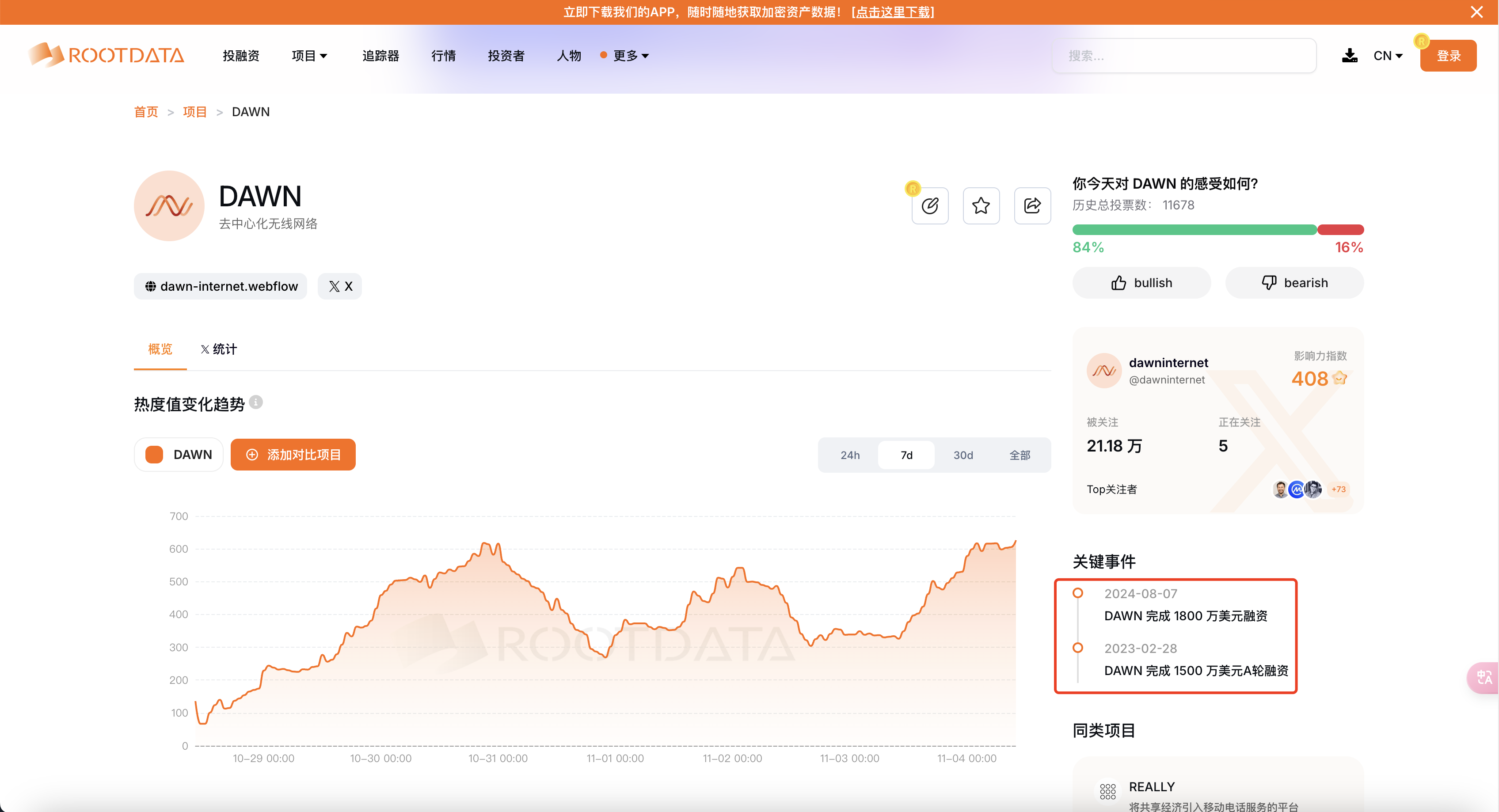Screen dimensions: 1499x812
Task: Click the floating translate widget icon
Action: click(1483, 678)
